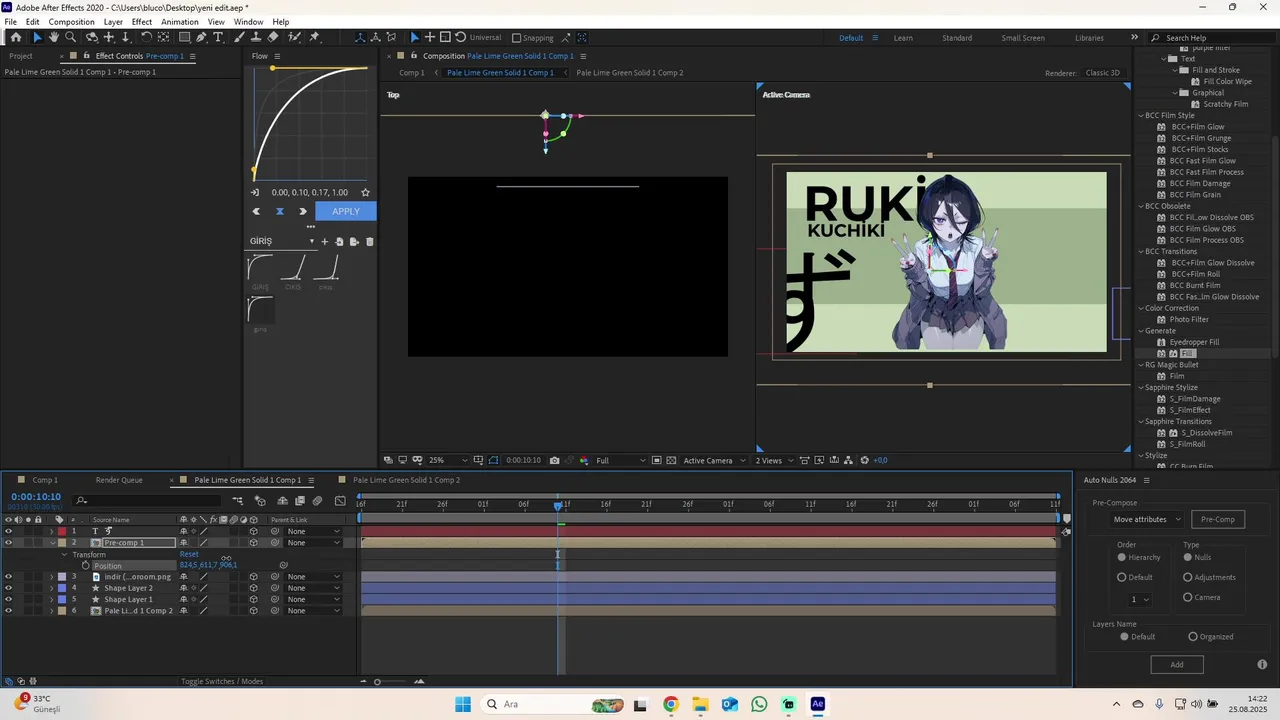The image size is (1280, 720).
Task: Click the timeline zoom slider handle
Action: 377,682
